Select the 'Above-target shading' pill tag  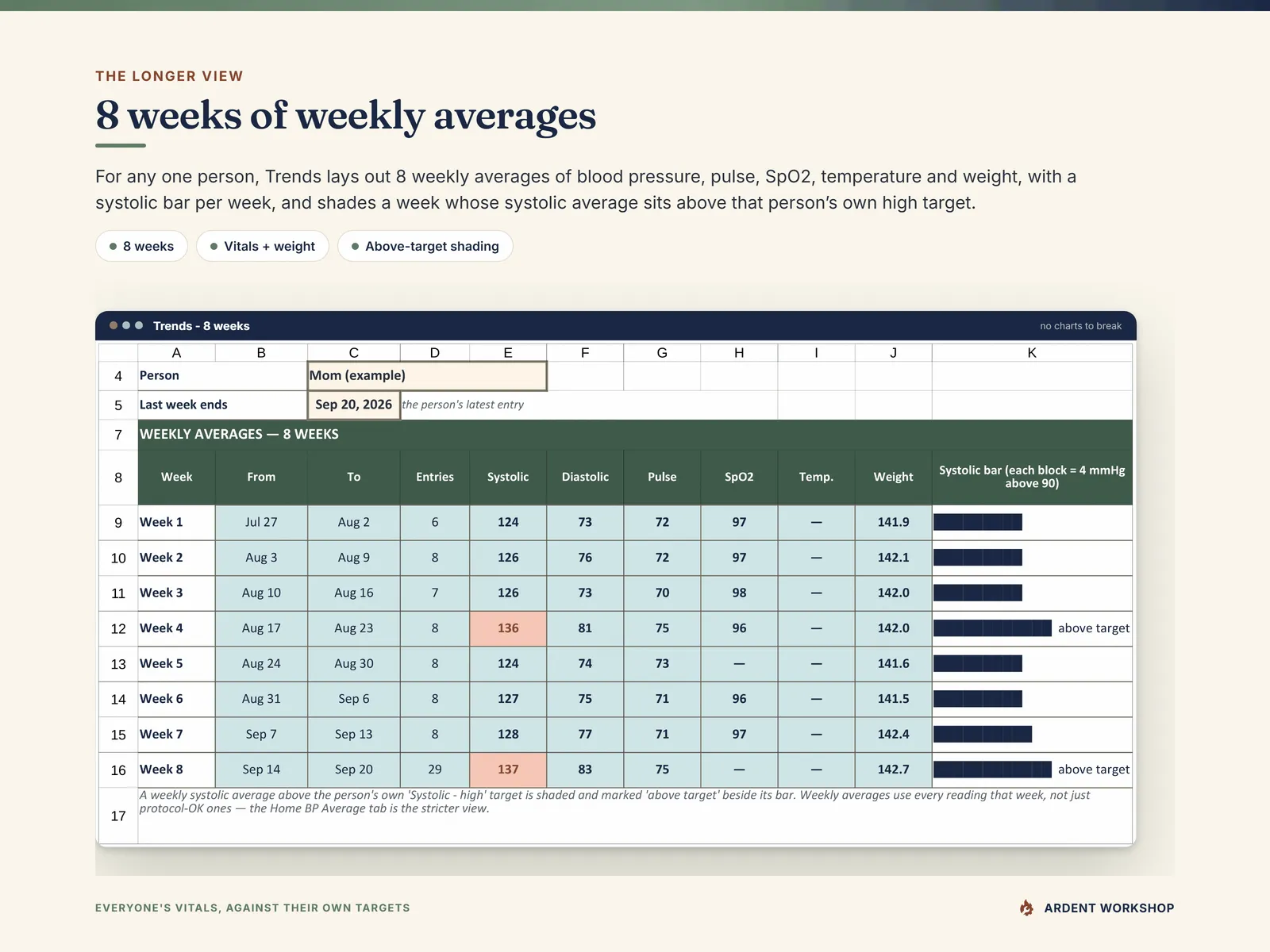point(425,246)
